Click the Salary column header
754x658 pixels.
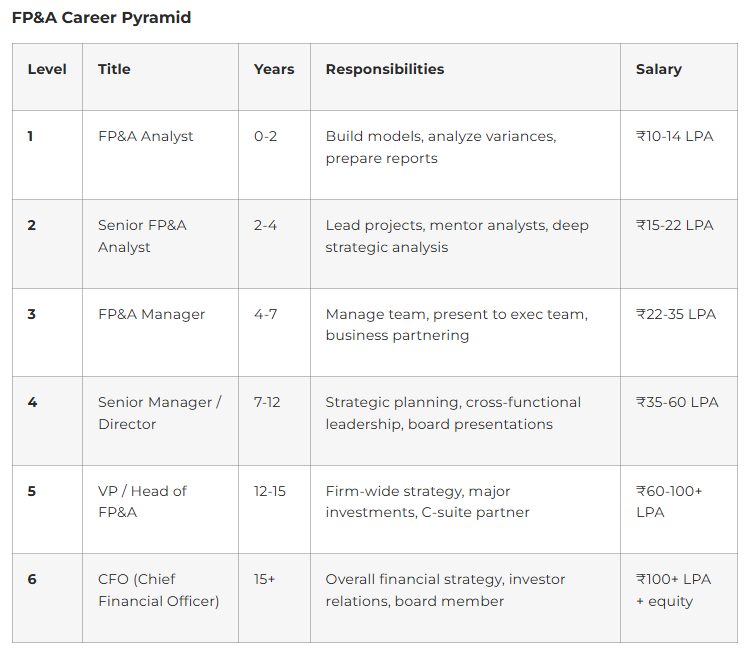point(659,69)
